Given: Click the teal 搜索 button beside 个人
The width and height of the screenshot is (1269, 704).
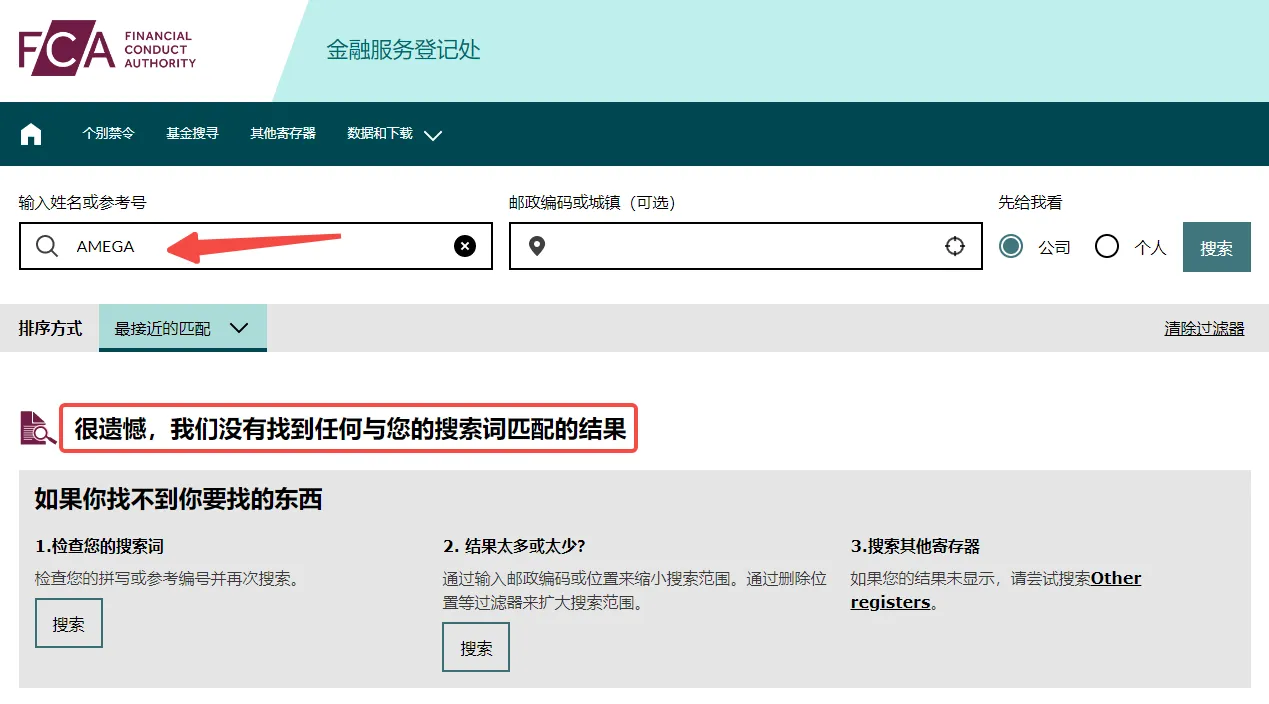Looking at the screenshot, I should point(1217,247).
